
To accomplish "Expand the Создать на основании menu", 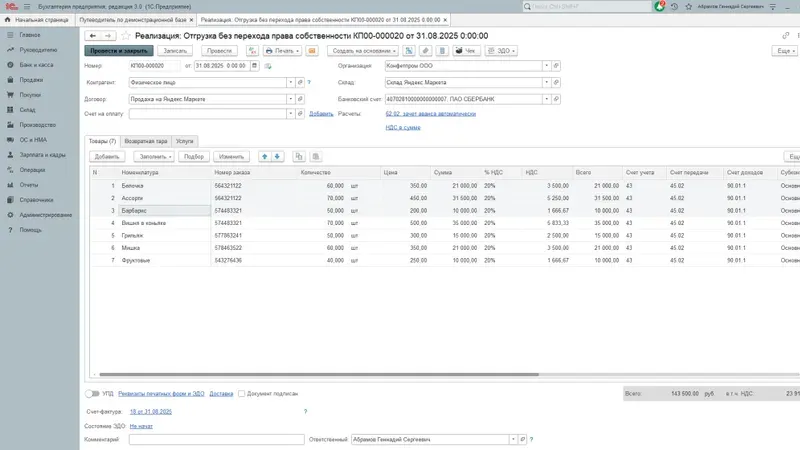I will (x=361, y=50).
